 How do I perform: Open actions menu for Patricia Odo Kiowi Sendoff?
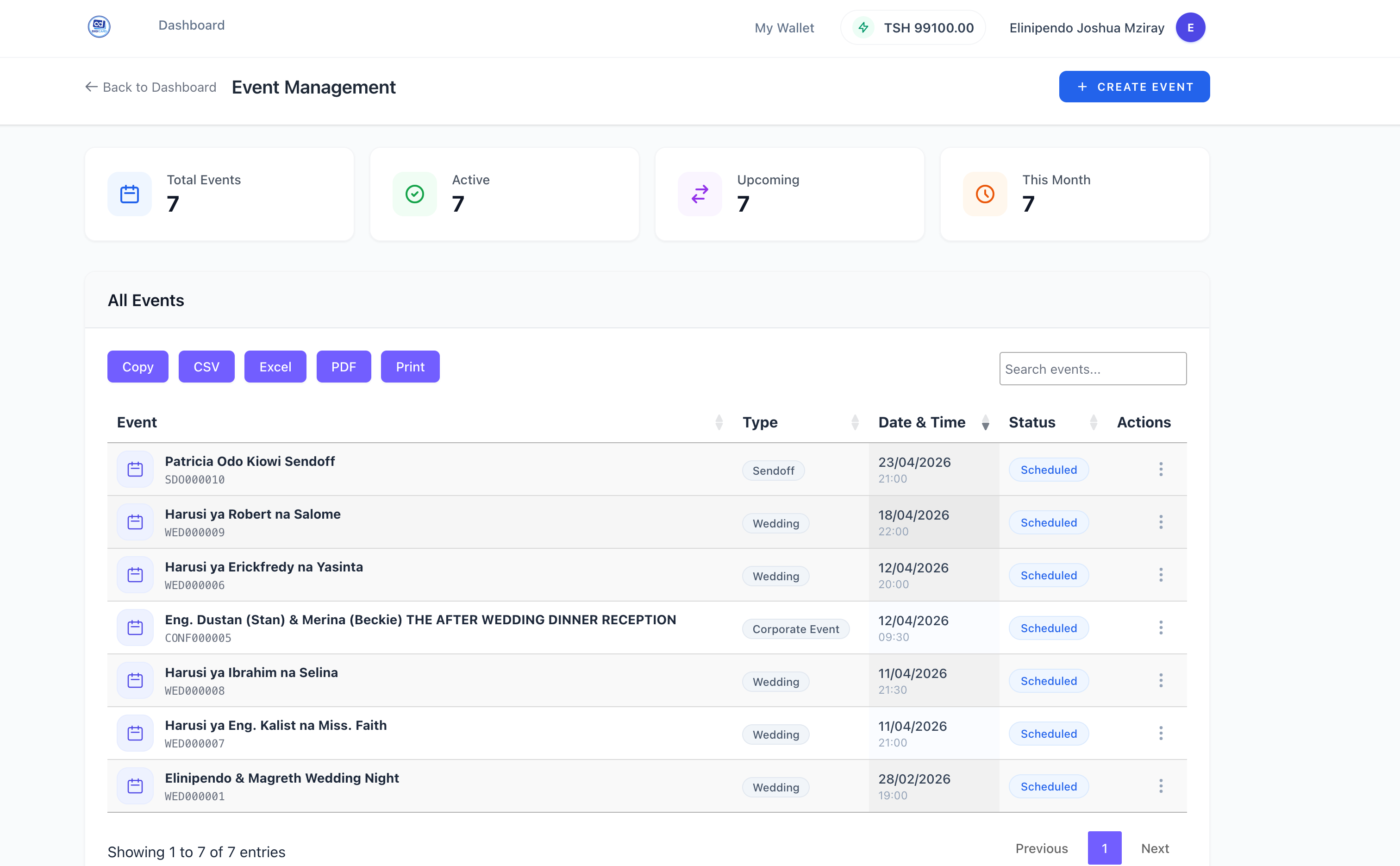click(x=1161, y=470)
